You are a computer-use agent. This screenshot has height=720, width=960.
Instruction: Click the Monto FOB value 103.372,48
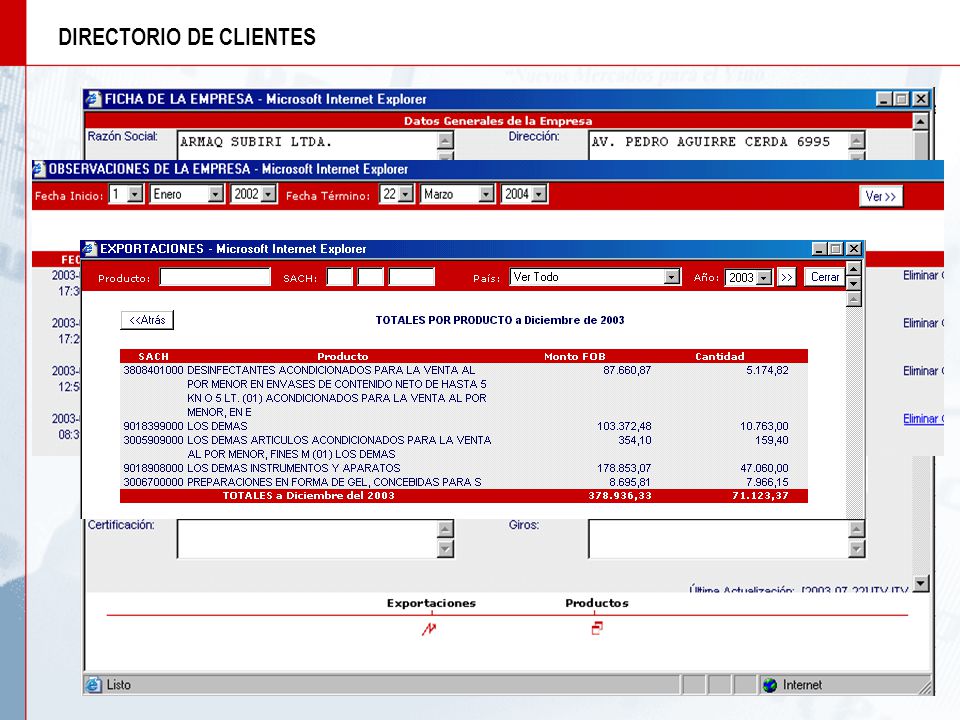[624, 426]
